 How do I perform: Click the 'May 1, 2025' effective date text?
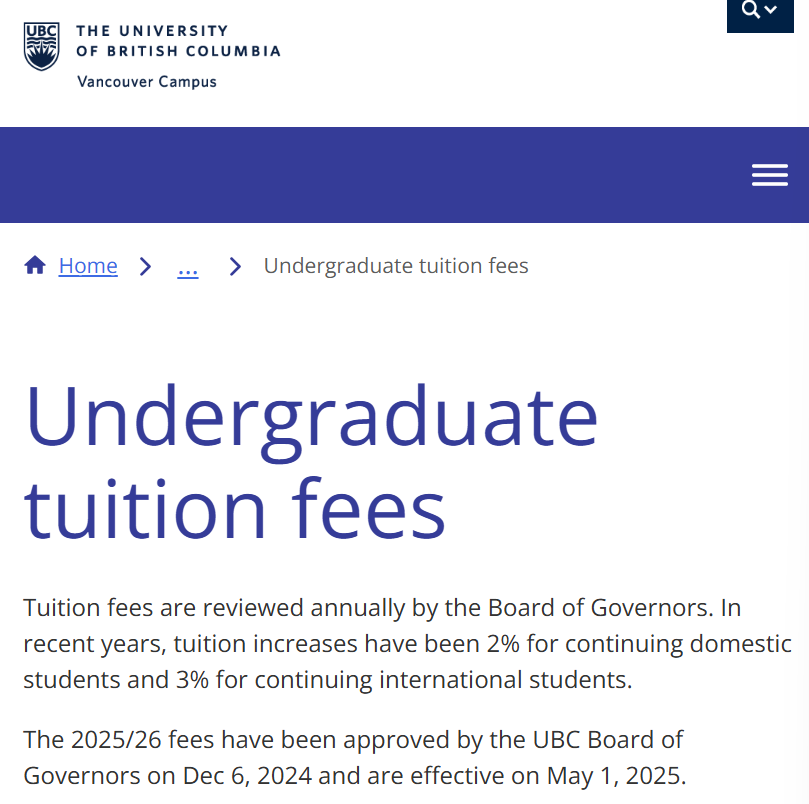point(616,776)
